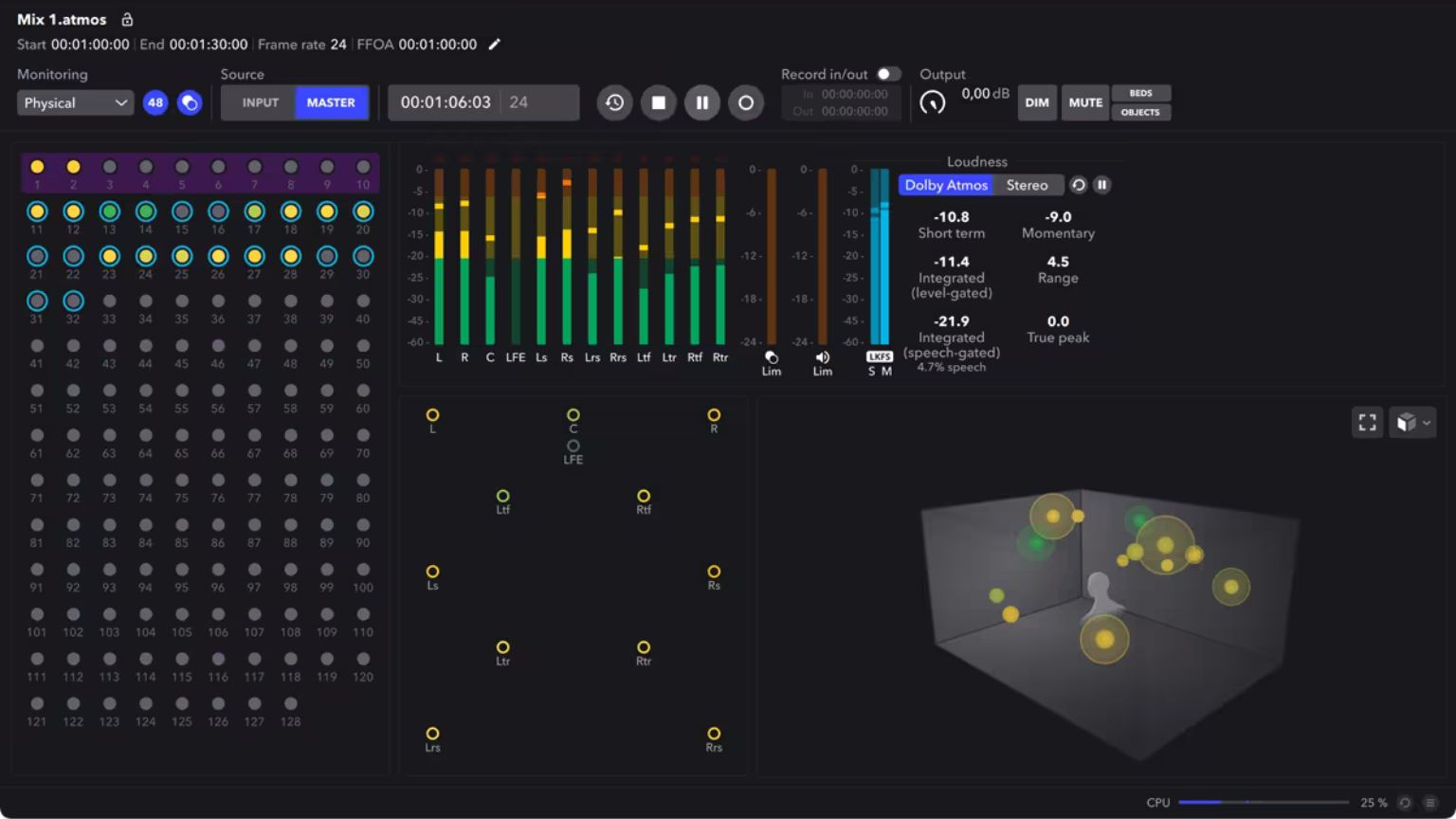1456x819 pixels.
Task: Open the menu icon at bottom right
Action: point(1430,803)
